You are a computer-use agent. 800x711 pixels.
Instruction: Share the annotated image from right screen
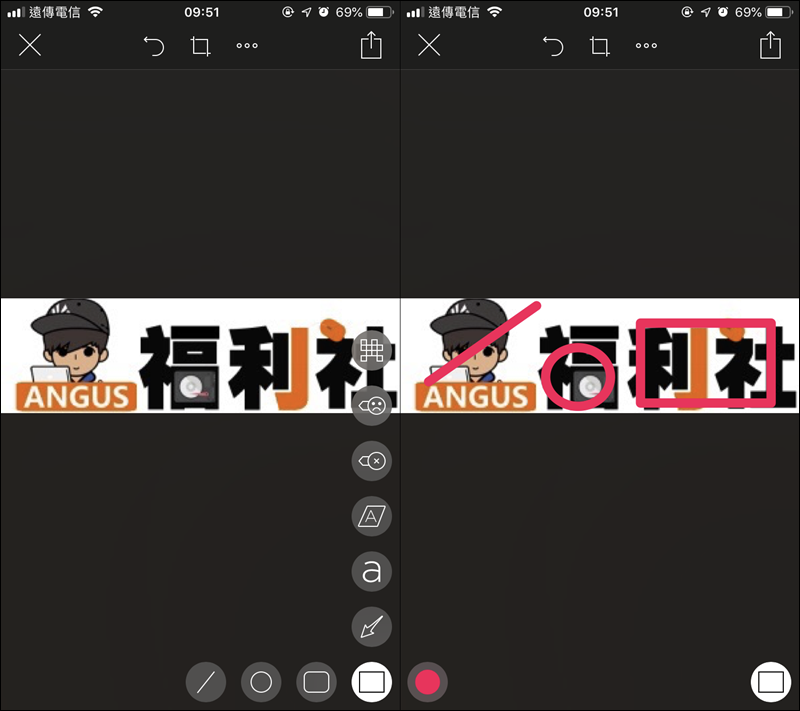[770, 45]
